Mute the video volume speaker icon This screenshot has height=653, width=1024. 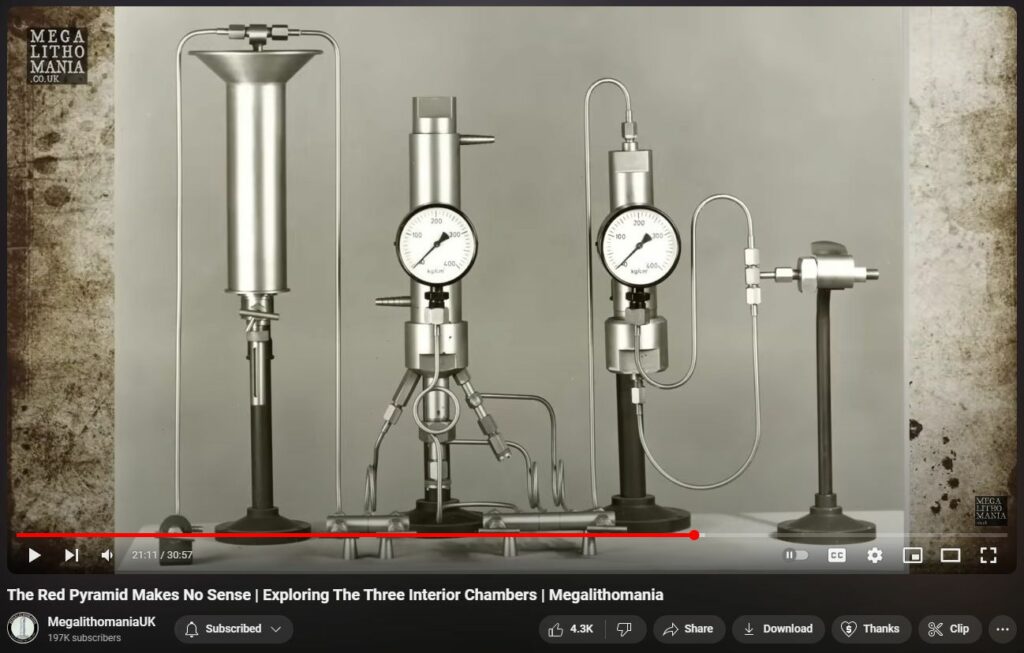click(107, 555)
